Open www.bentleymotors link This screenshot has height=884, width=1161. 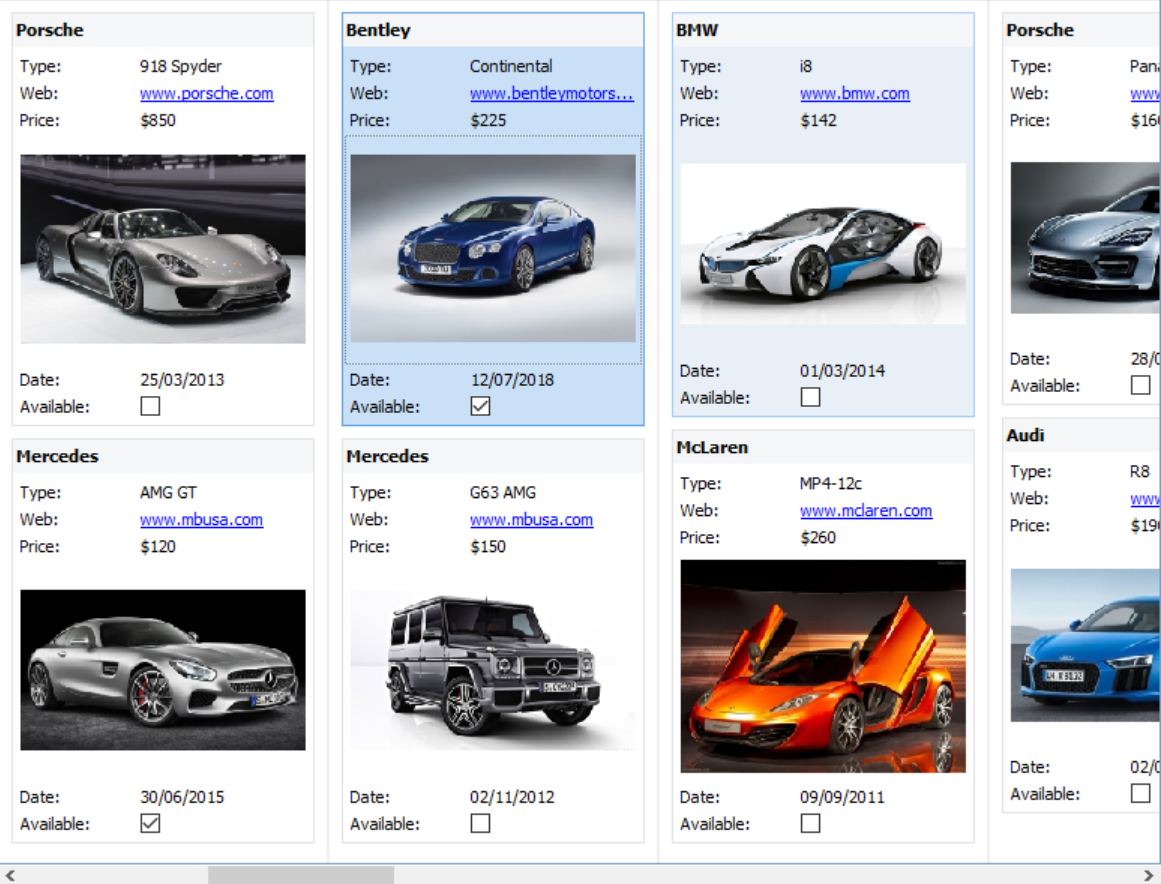click(552, 93)
